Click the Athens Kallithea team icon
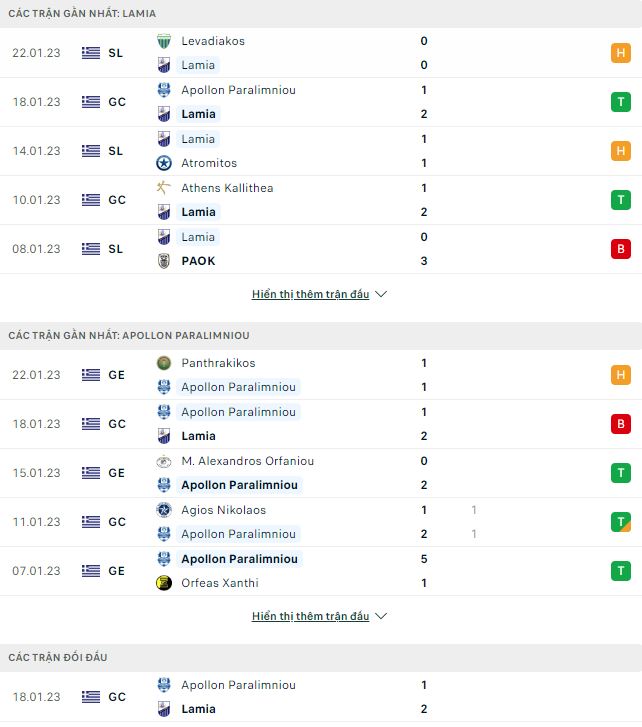The image size is (642, 727). point(164,188)
